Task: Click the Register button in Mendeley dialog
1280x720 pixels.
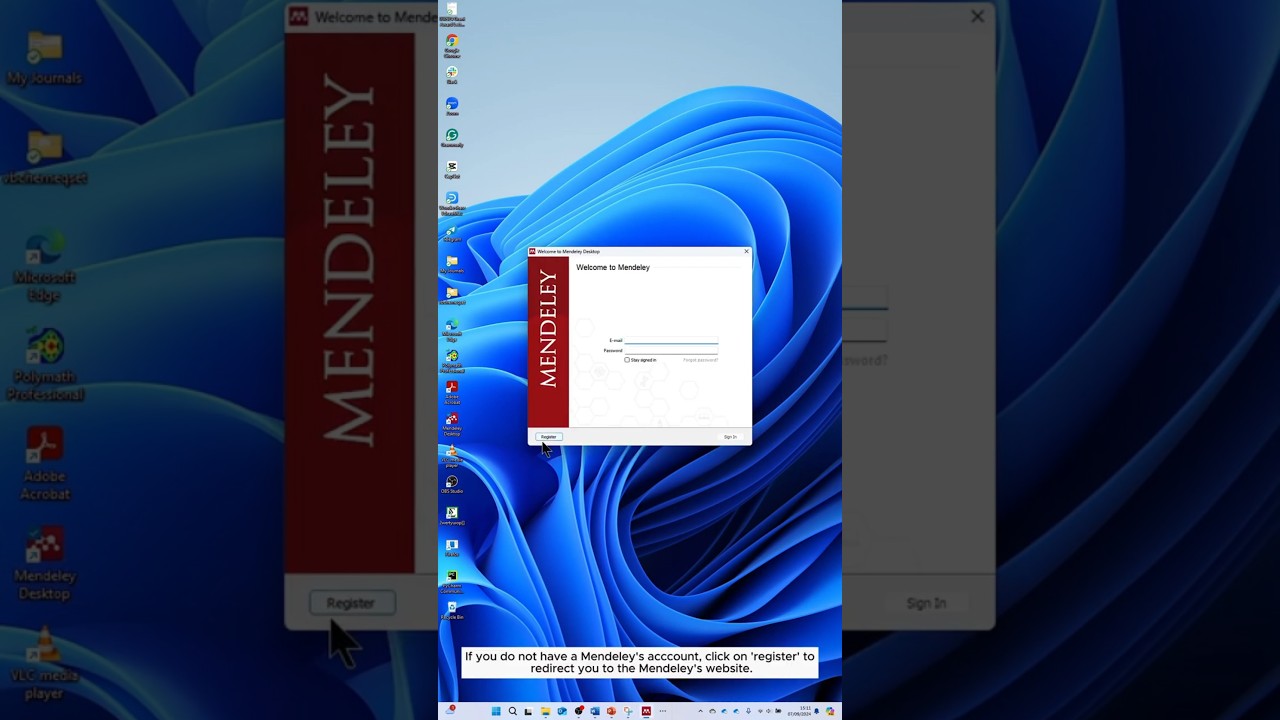Action: click(x=549, y=436)
